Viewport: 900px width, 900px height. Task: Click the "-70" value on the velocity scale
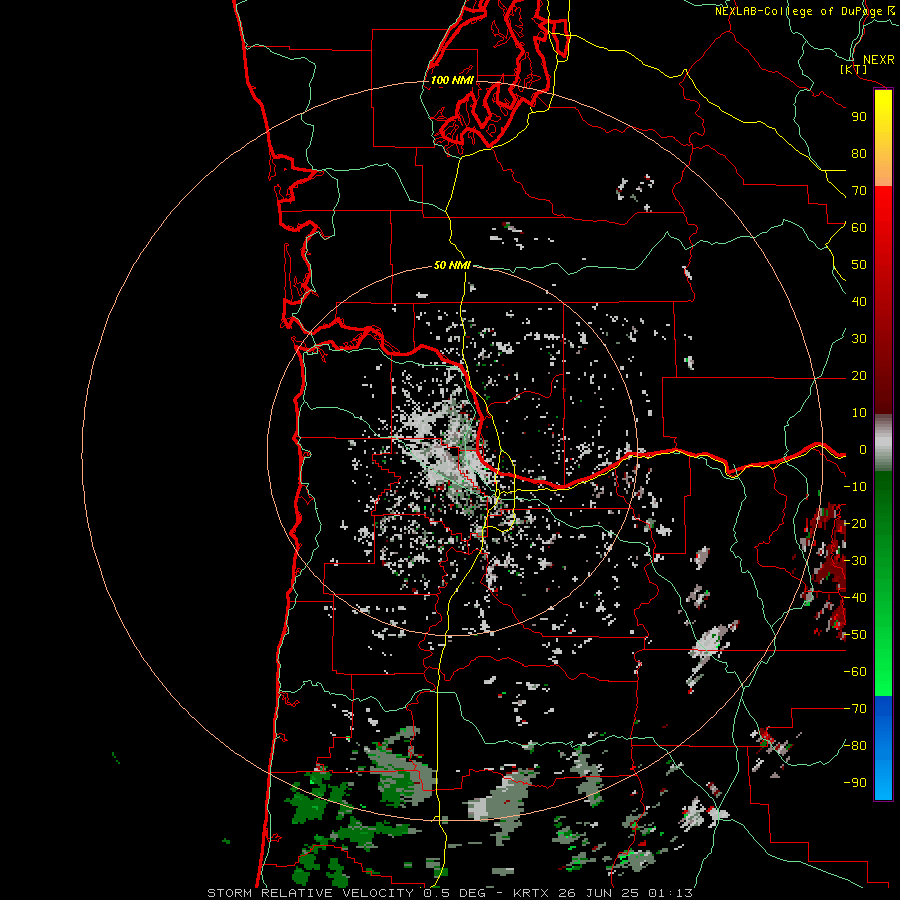click(855, 709)
